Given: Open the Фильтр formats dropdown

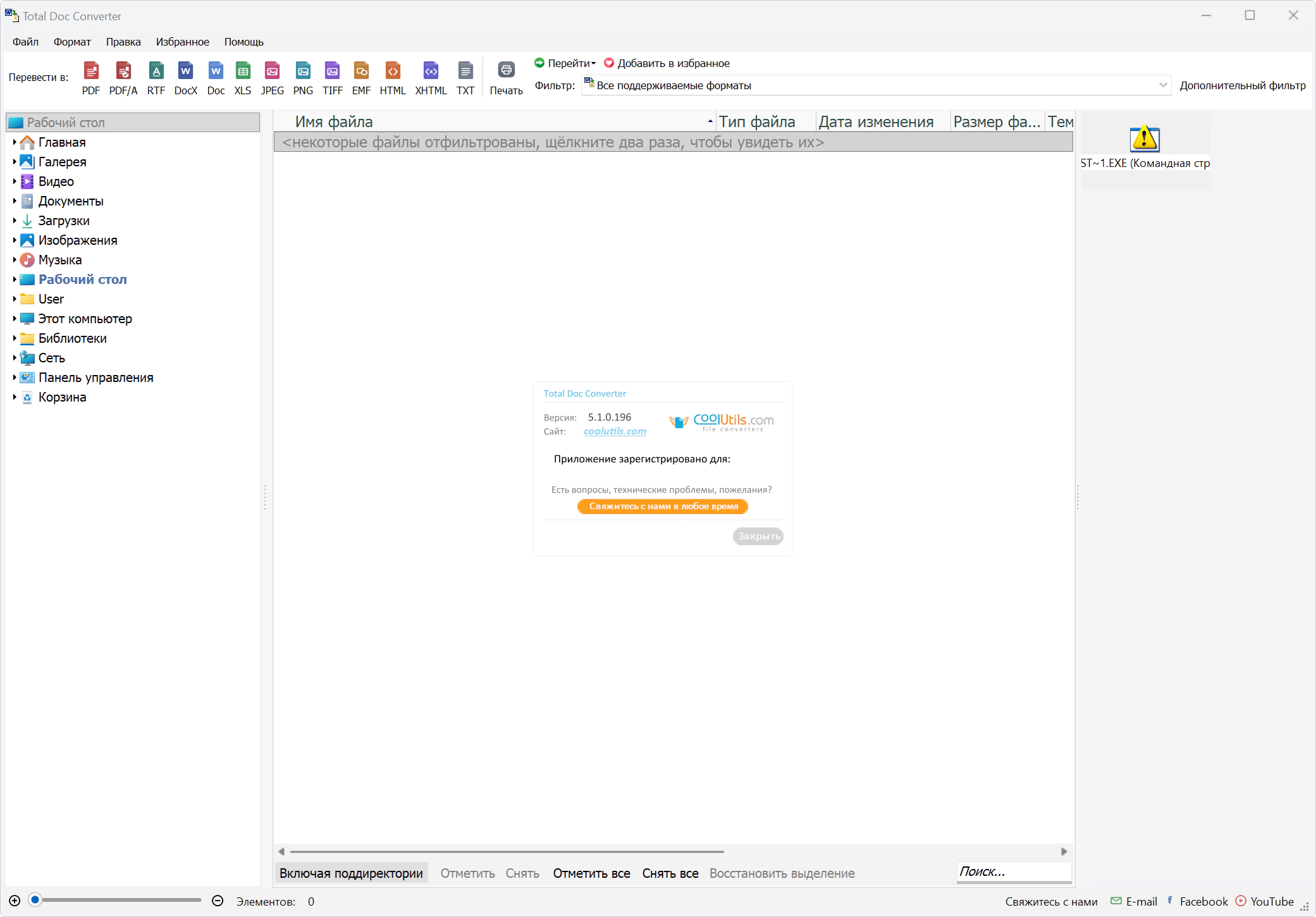Looking at the screenshot, I should click(x=876, y=85).
